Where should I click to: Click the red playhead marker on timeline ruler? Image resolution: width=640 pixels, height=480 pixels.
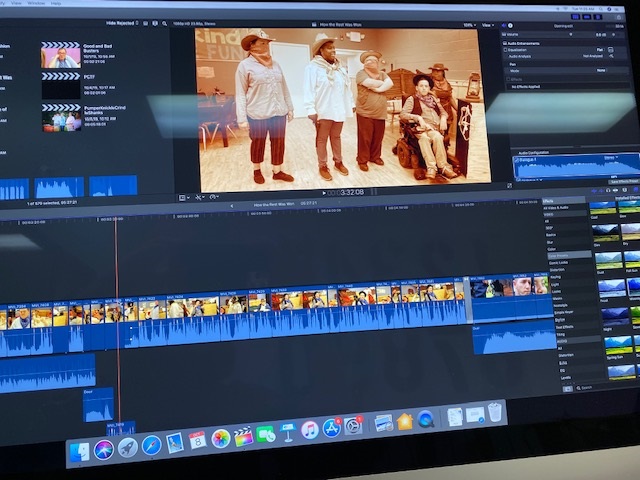point(116,219)
